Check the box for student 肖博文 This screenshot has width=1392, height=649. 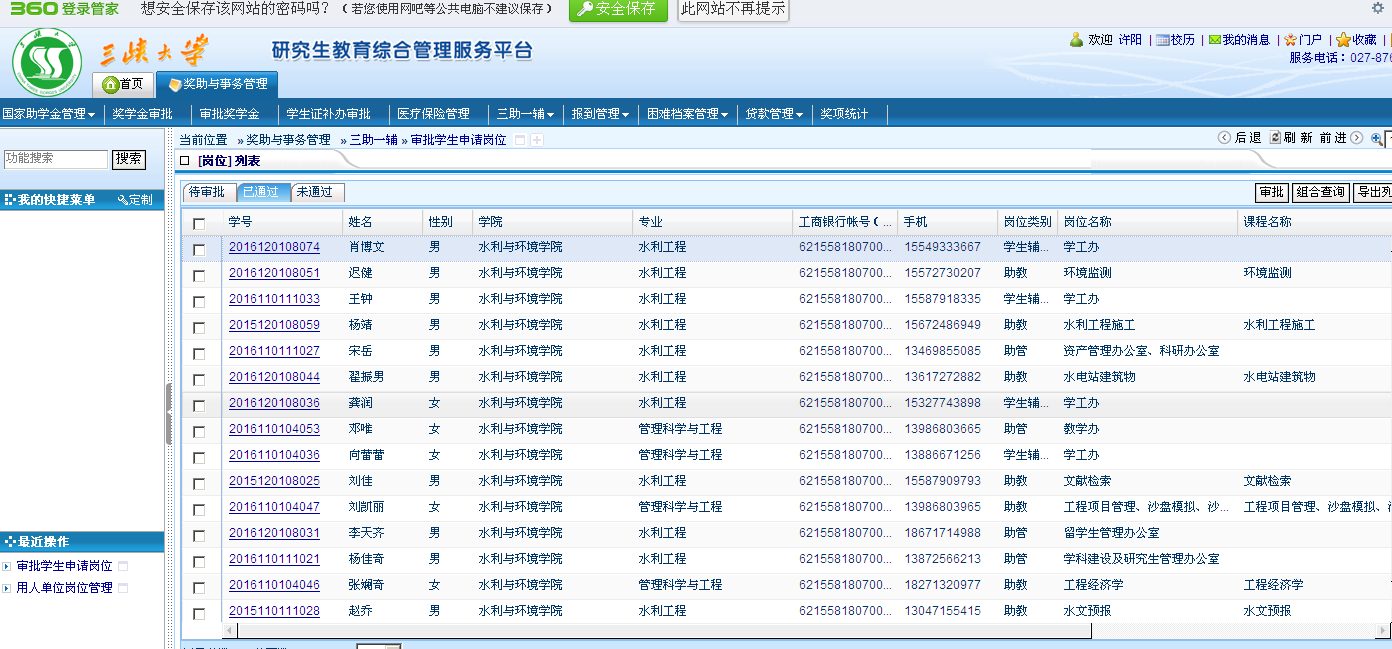click(x=199, y=249)
